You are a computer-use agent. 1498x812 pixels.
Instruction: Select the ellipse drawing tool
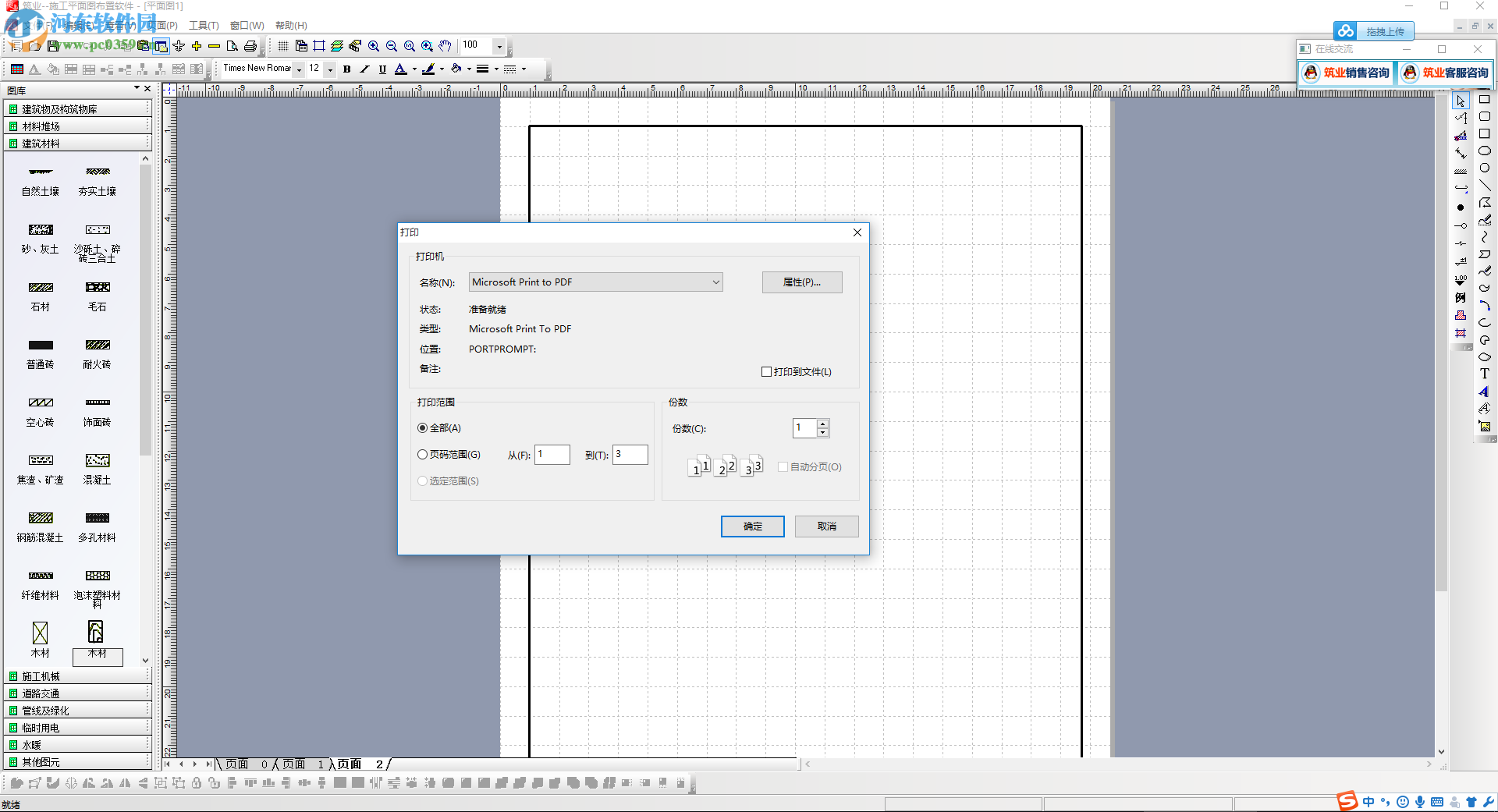point(1485,151)
